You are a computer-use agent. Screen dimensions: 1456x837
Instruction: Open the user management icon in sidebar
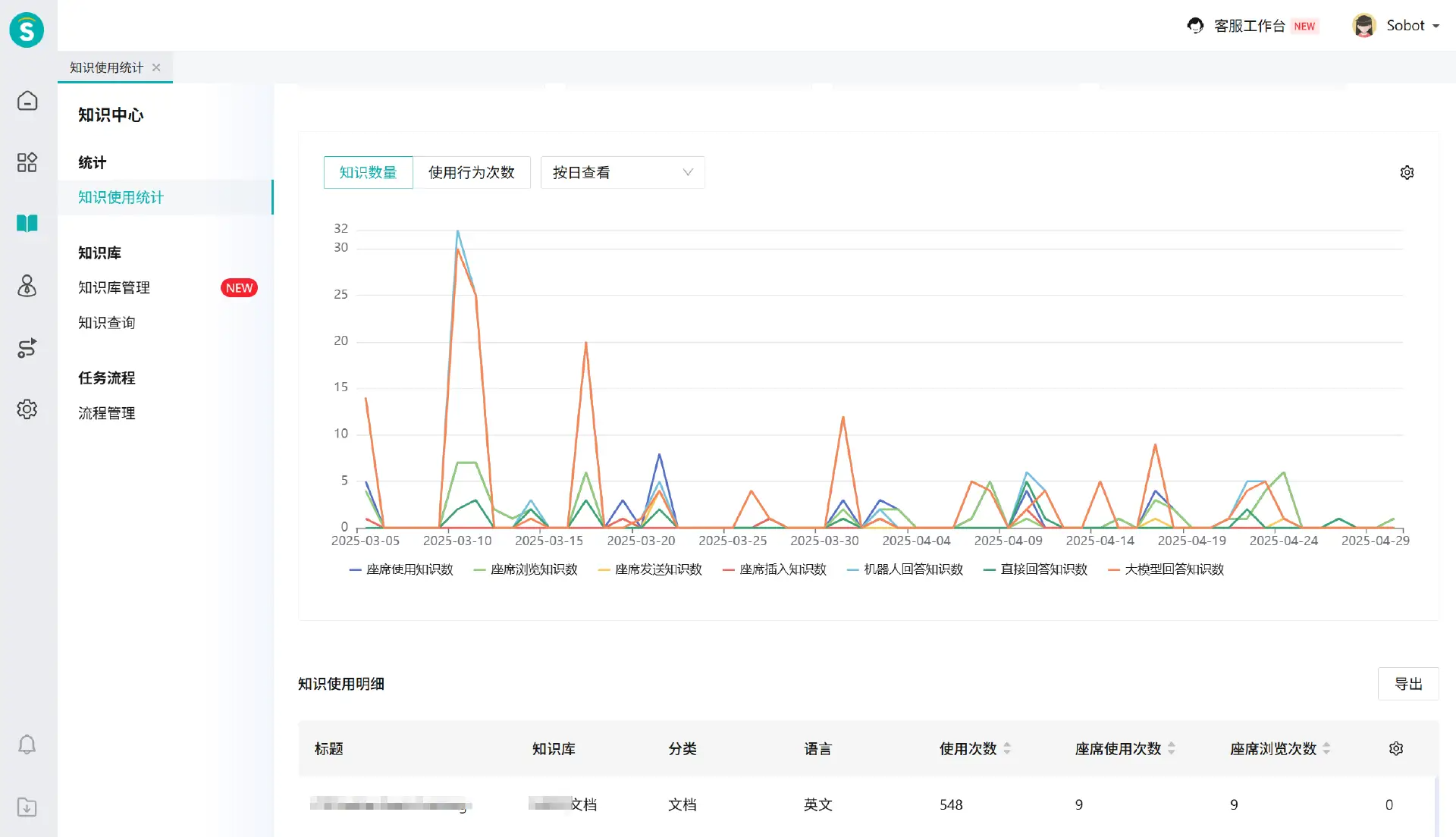tap(27, 286)
